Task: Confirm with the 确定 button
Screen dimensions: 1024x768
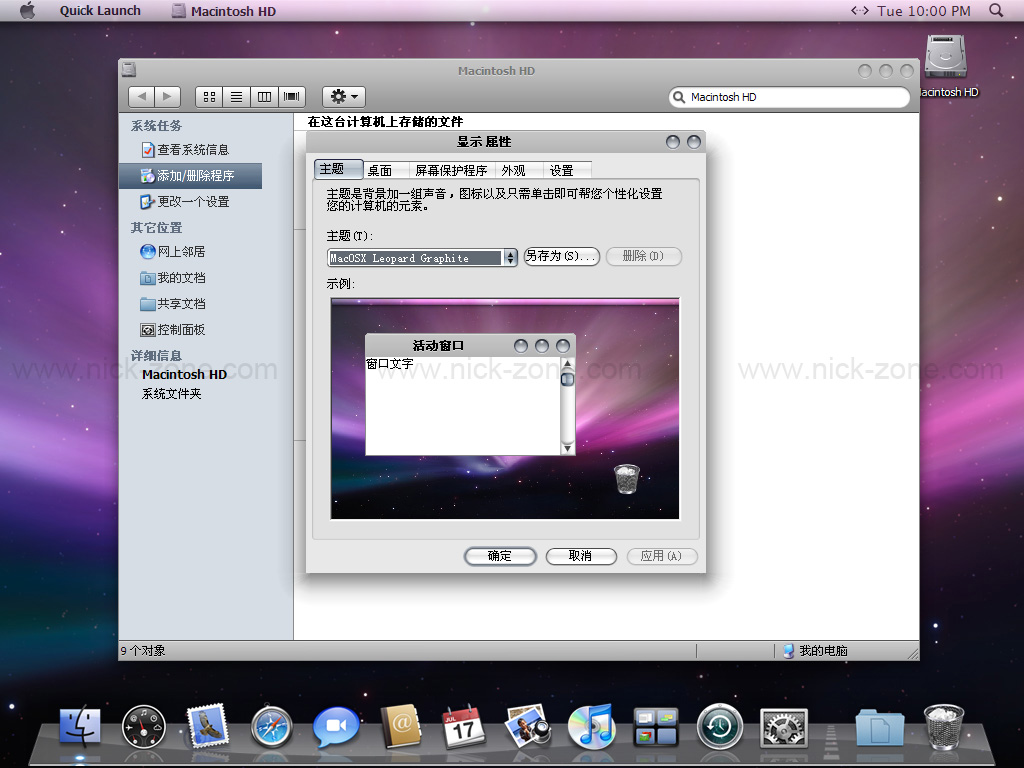Action: (x=500, y=556)
